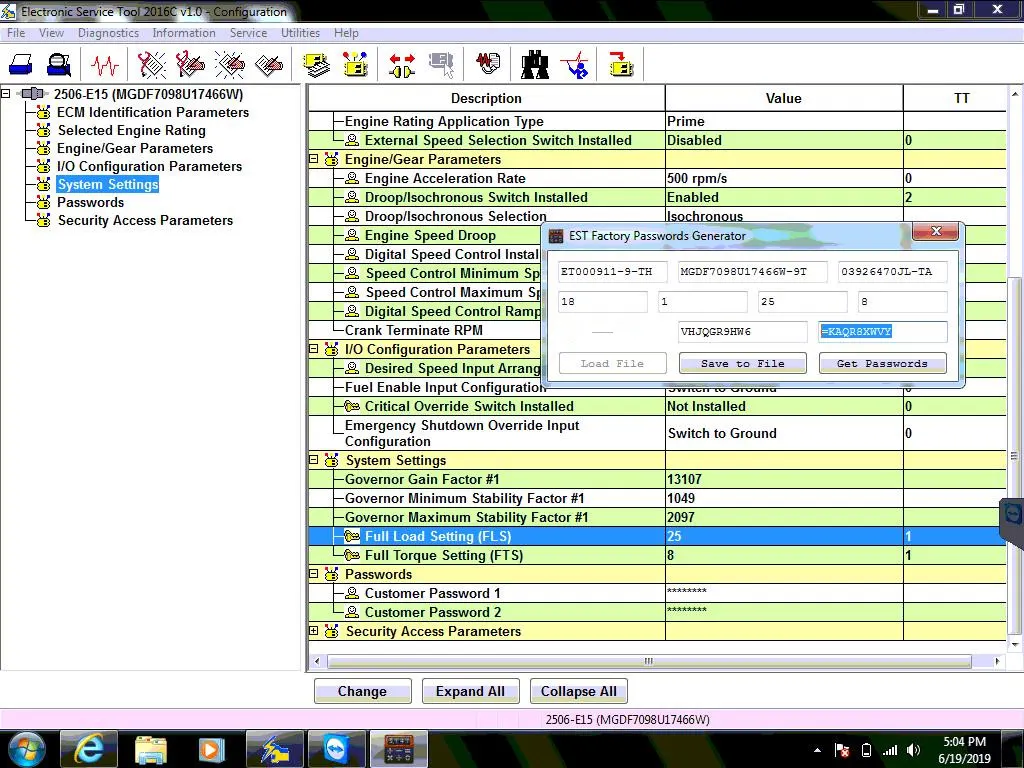Screen dimensions: 1024x768
Task: Collapse the 2506-E15 root tree node
Action: coord(5,93)
